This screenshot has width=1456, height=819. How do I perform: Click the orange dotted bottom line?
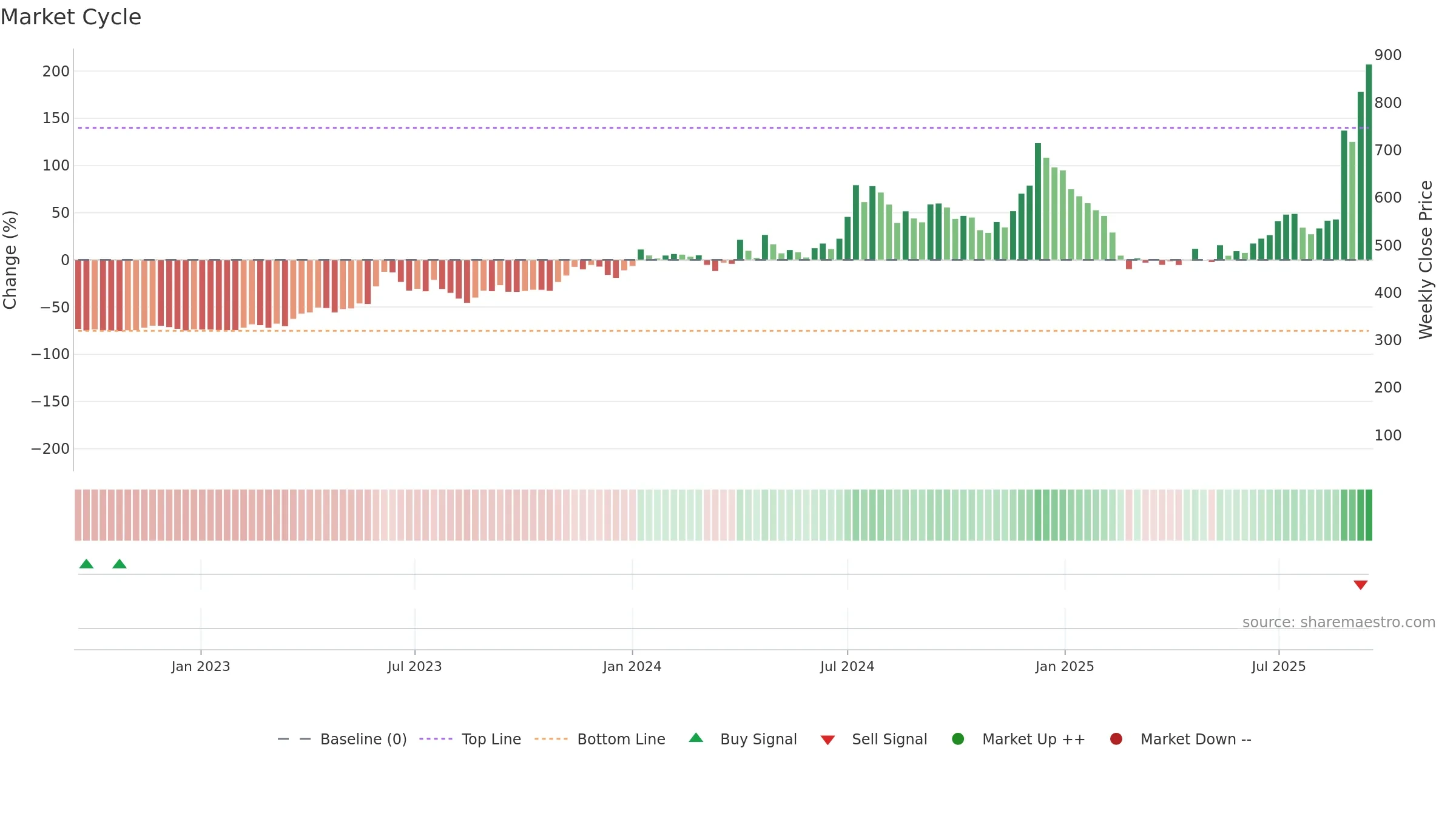coord(723,331)
